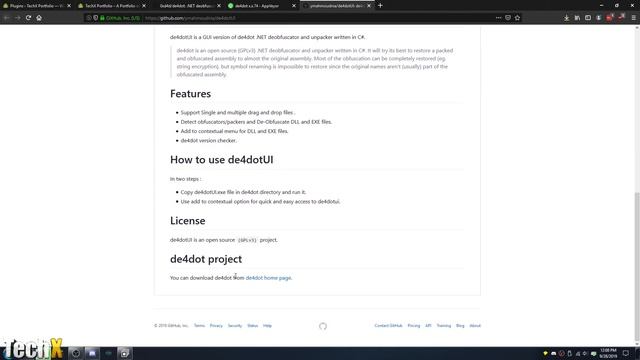Open the Help footer link
The image size is (640, 360).
point(267,326)
